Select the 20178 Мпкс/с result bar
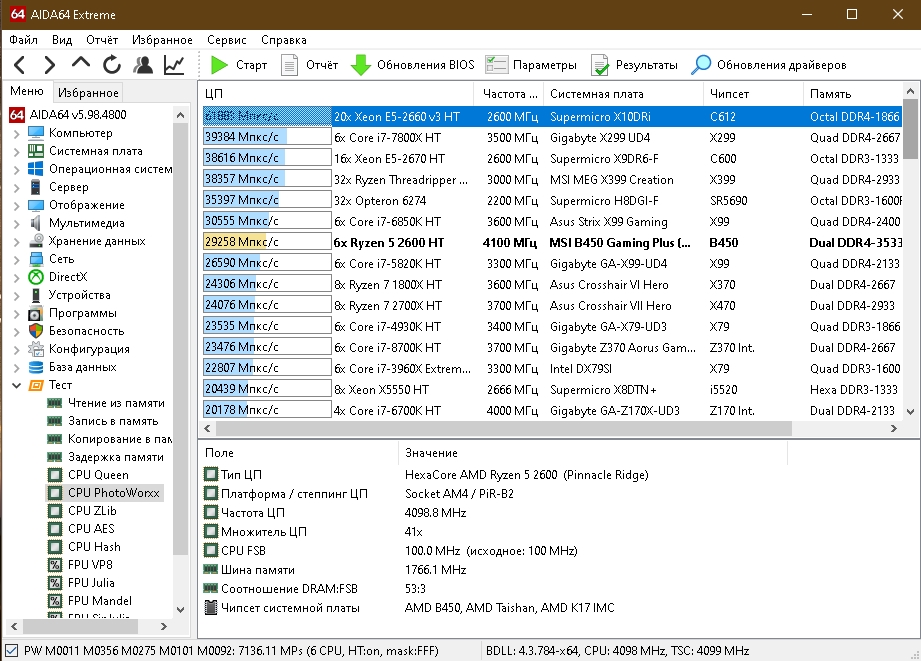921x661 pixels. [x=267, y=410]
